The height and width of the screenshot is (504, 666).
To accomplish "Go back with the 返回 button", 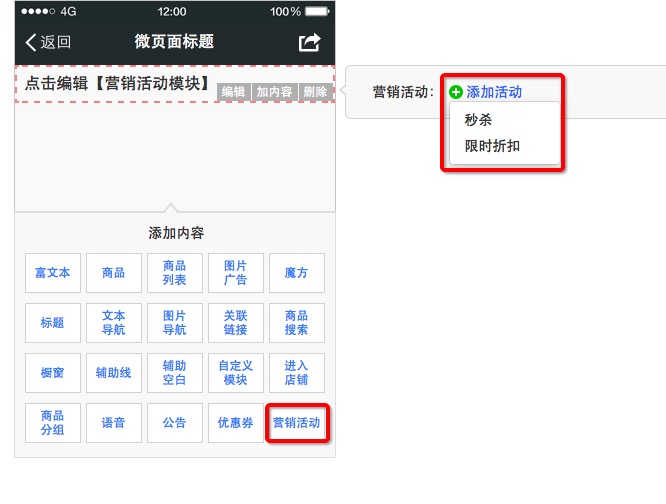I will coord(48,42).
